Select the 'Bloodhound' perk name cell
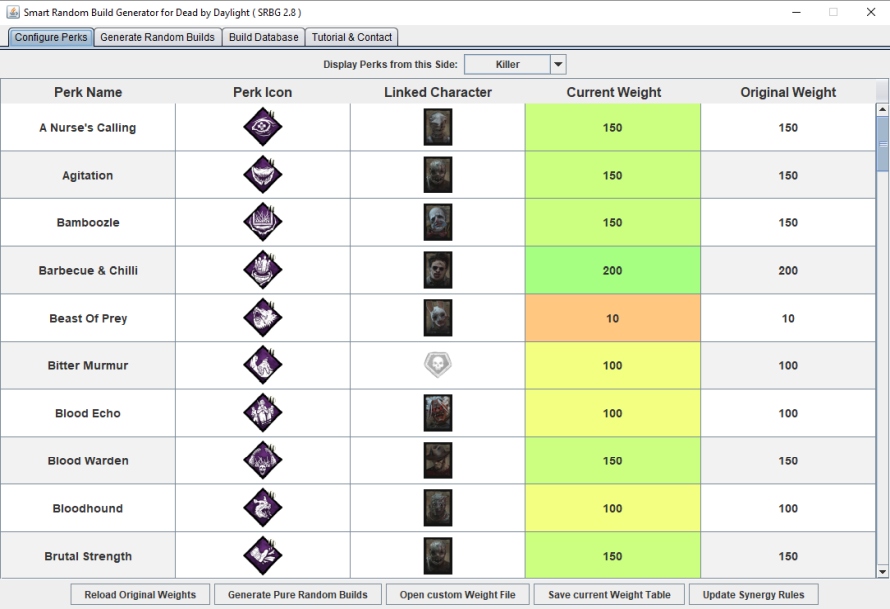Screen dimensions: 890x609 click(88, 508)
